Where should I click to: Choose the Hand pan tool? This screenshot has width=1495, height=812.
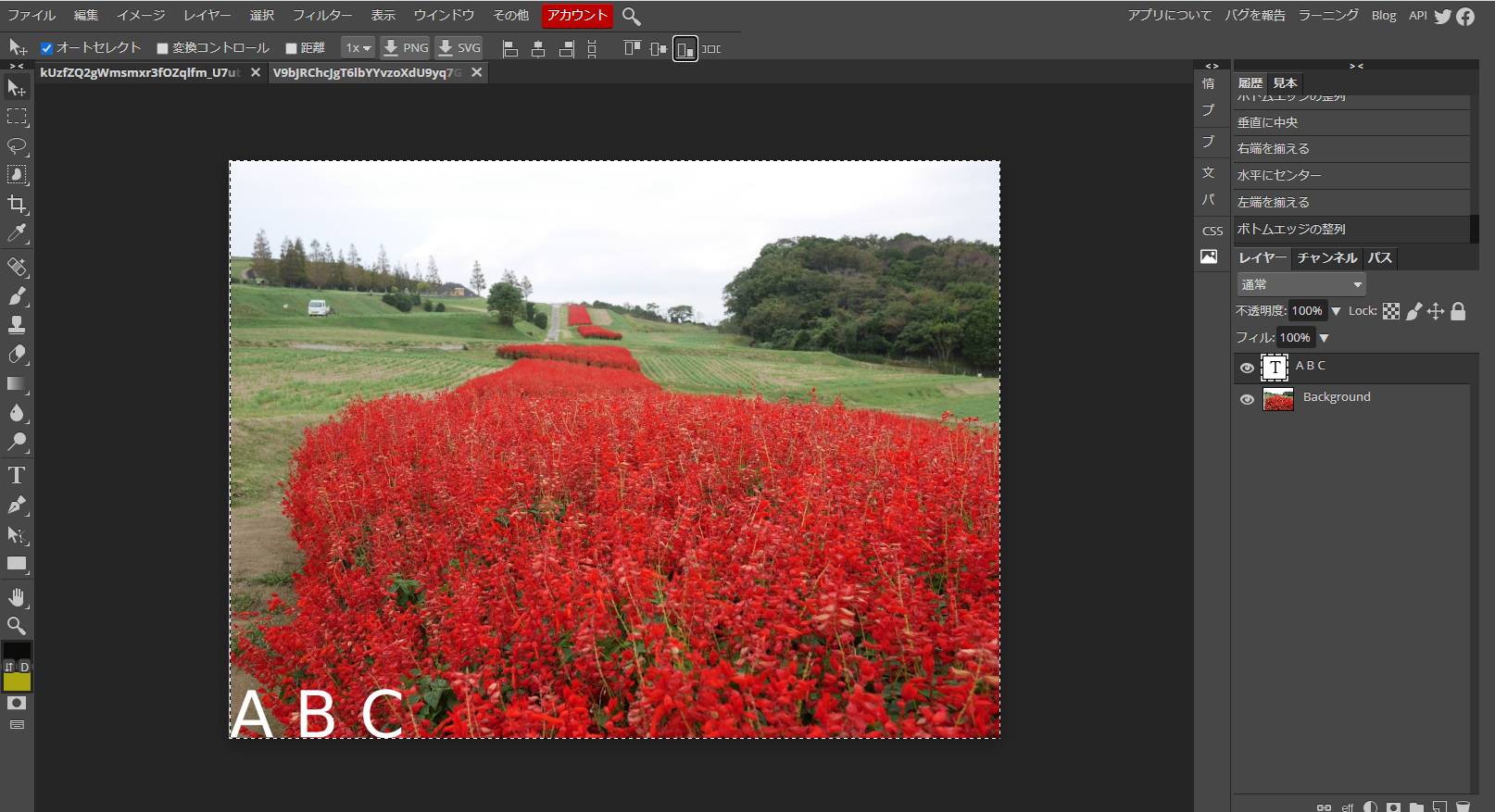pyautogui.click(x=17, y=597)
